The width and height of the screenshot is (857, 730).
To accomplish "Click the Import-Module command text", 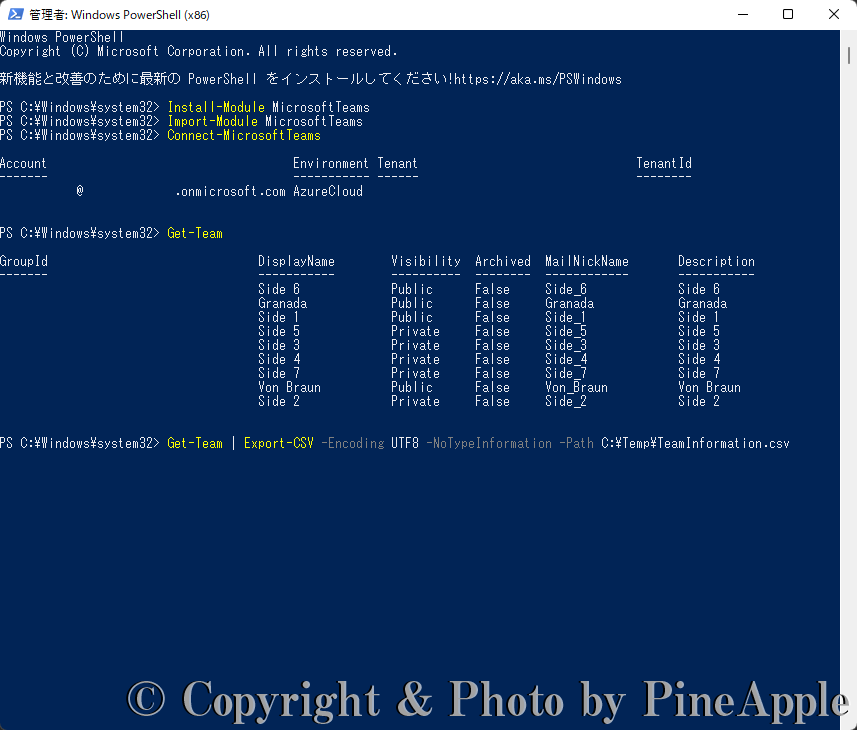I will [x=212, y=121].
